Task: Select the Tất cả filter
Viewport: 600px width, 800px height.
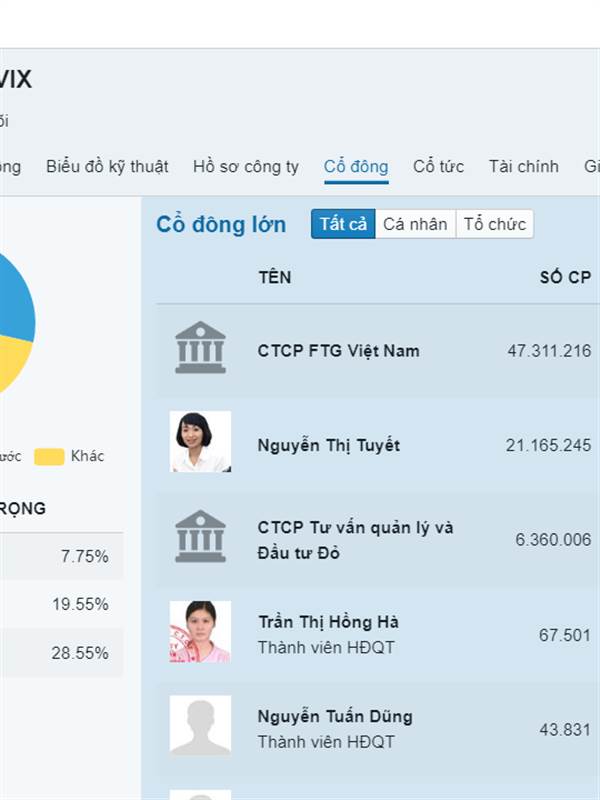Action: coord(343,224)
